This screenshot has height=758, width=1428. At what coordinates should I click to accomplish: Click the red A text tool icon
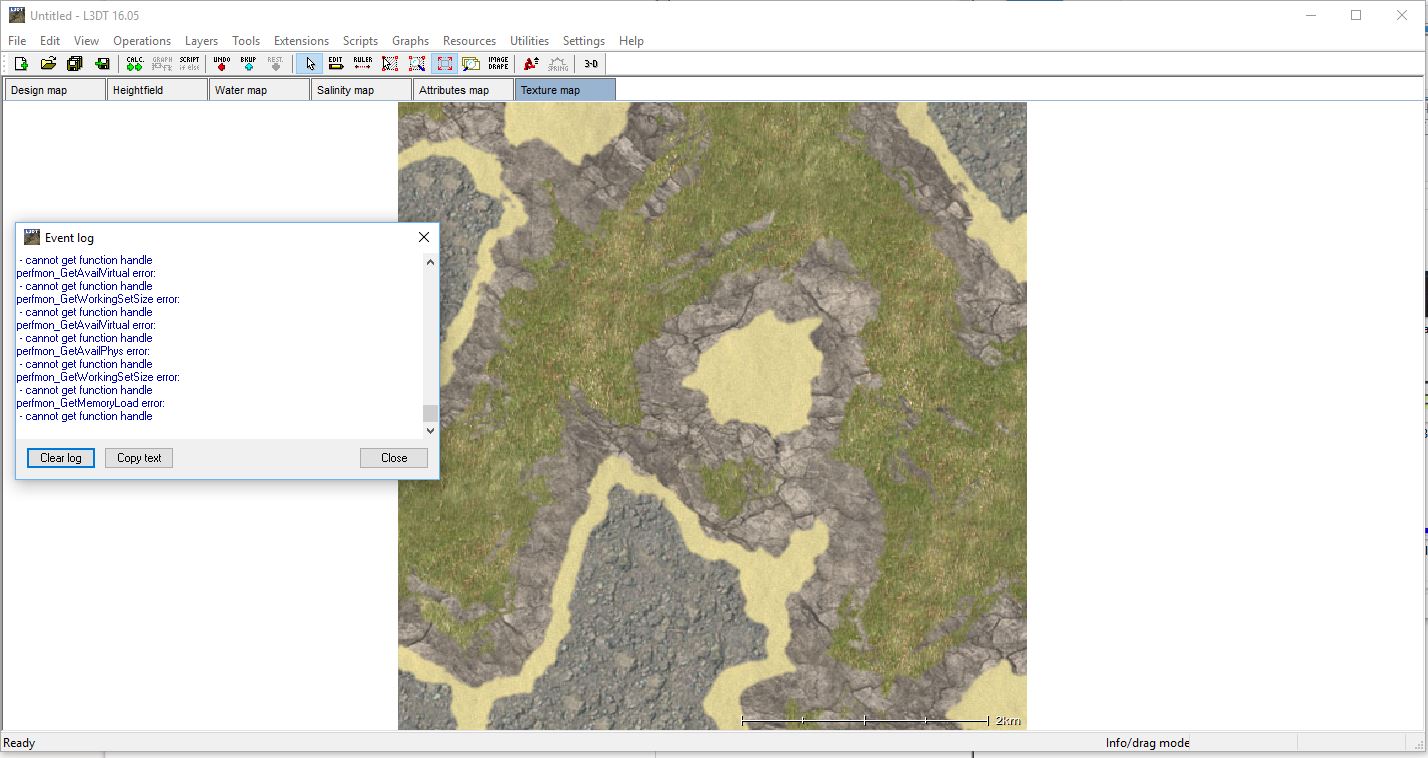pos(531,63)
